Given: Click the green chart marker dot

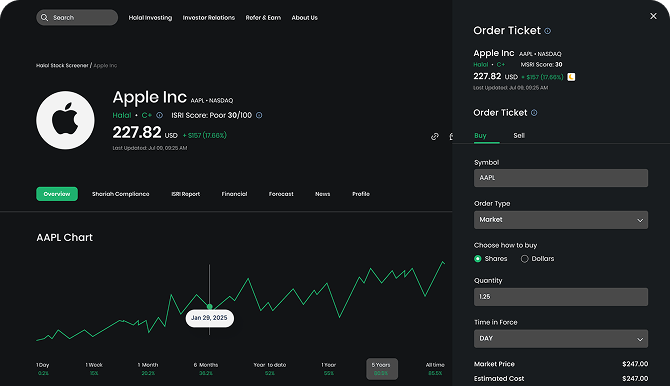Looking at the screenshot, I should (x=209, y=306).
